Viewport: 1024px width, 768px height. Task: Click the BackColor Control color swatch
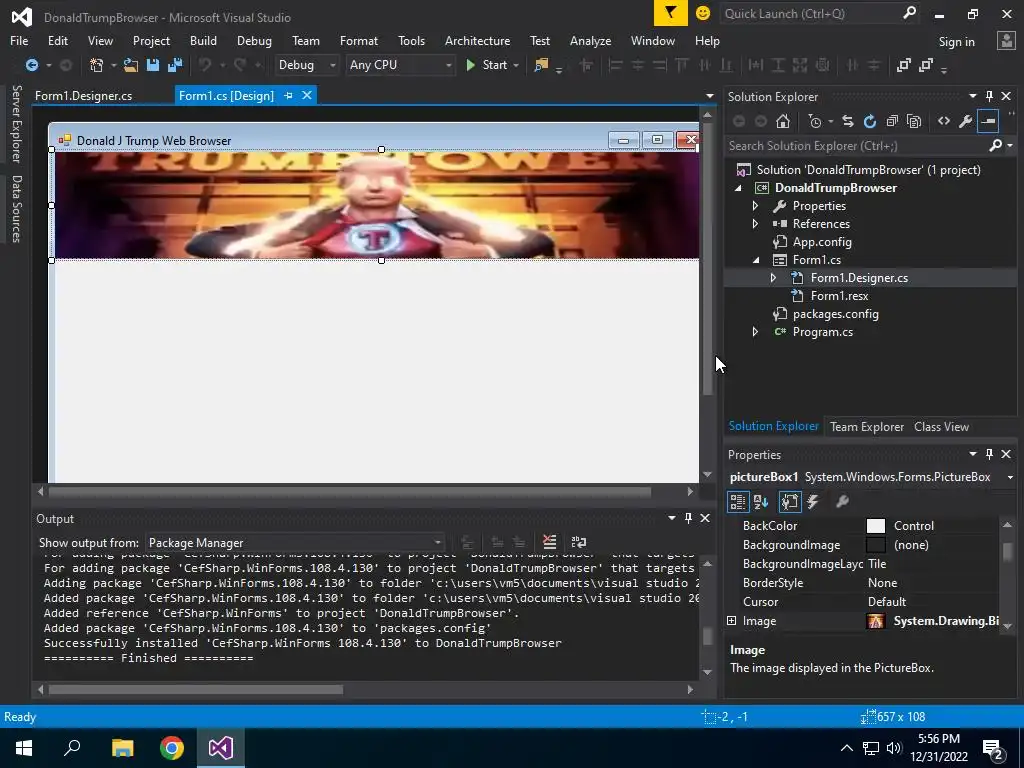click(875, 526)
